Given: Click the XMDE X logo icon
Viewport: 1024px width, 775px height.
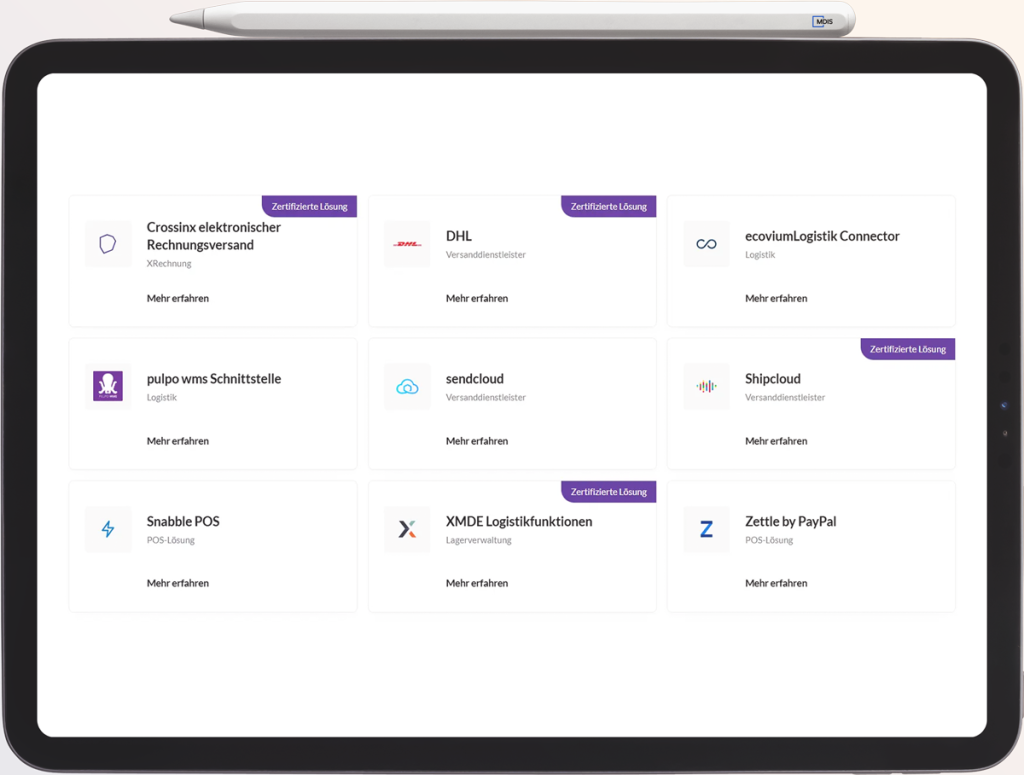Looking at the screenshot, I should tap(407, 529).
